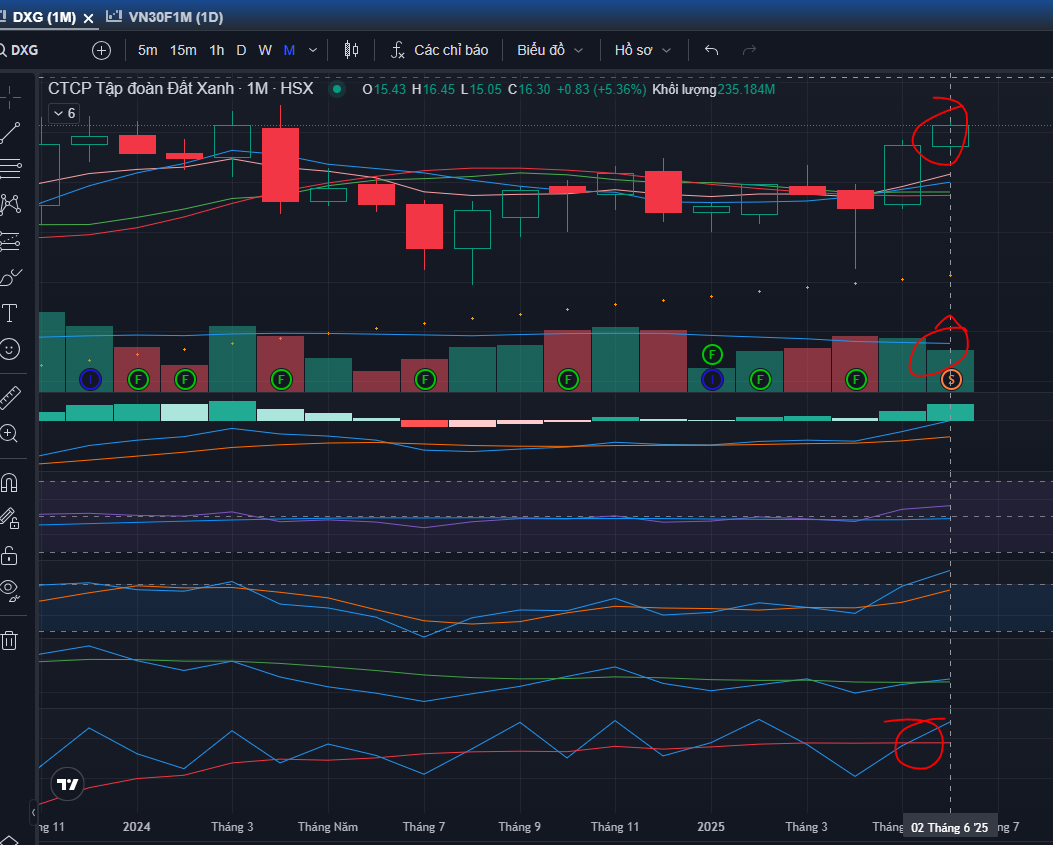The image size is (1053, 845).
Task: Undo the last chart action
Action: [x=712, y=50]
